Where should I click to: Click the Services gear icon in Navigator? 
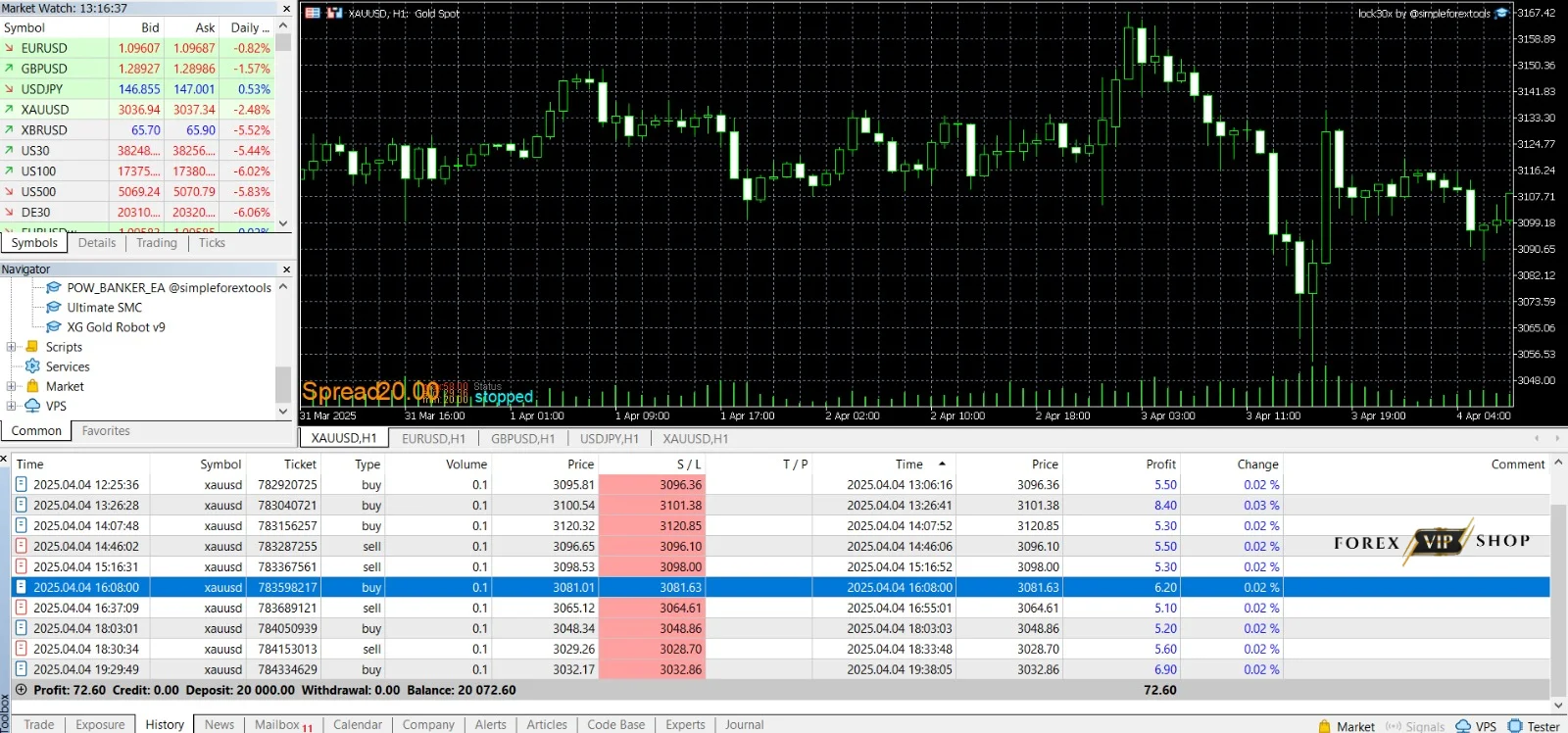click(32, 366)
